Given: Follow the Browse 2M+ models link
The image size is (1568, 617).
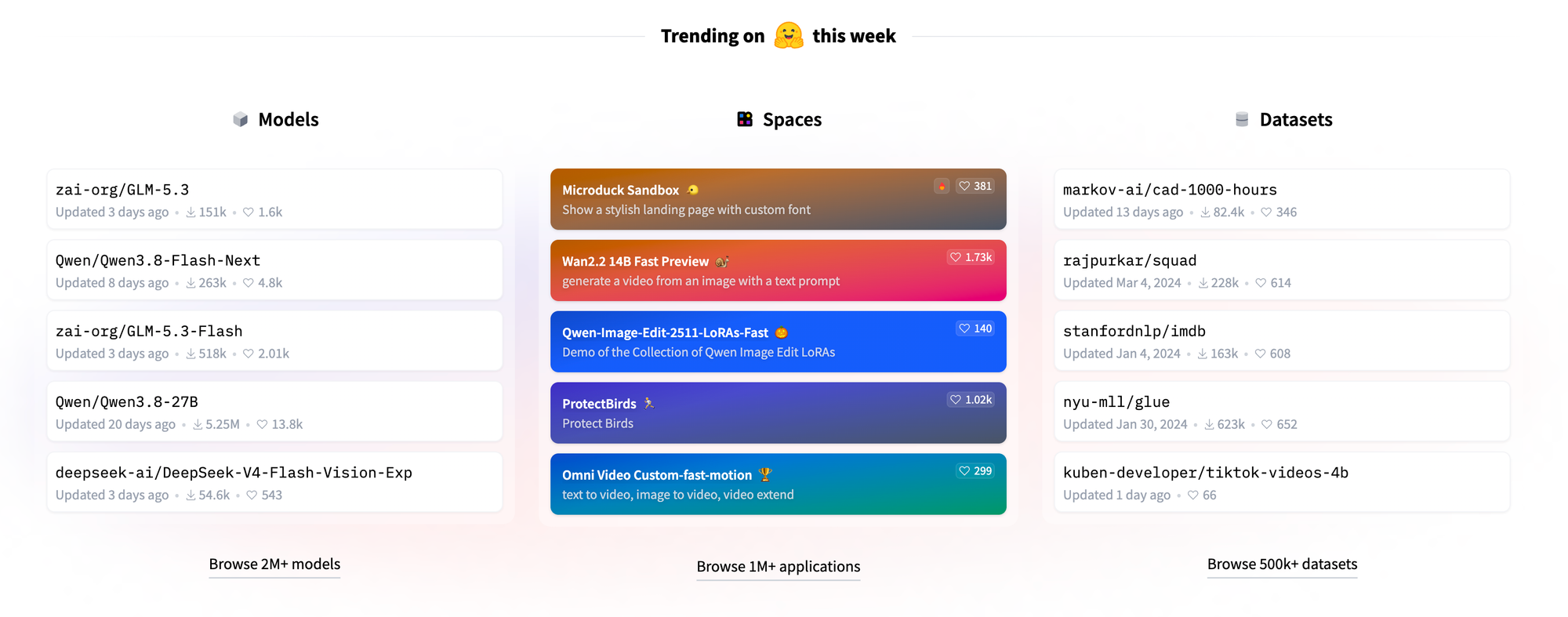Looking at the screenshot, I should (274, 564).
